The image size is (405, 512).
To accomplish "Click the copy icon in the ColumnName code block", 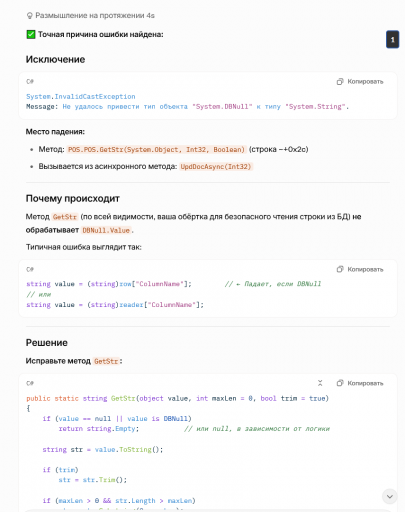I will [340, 269].
